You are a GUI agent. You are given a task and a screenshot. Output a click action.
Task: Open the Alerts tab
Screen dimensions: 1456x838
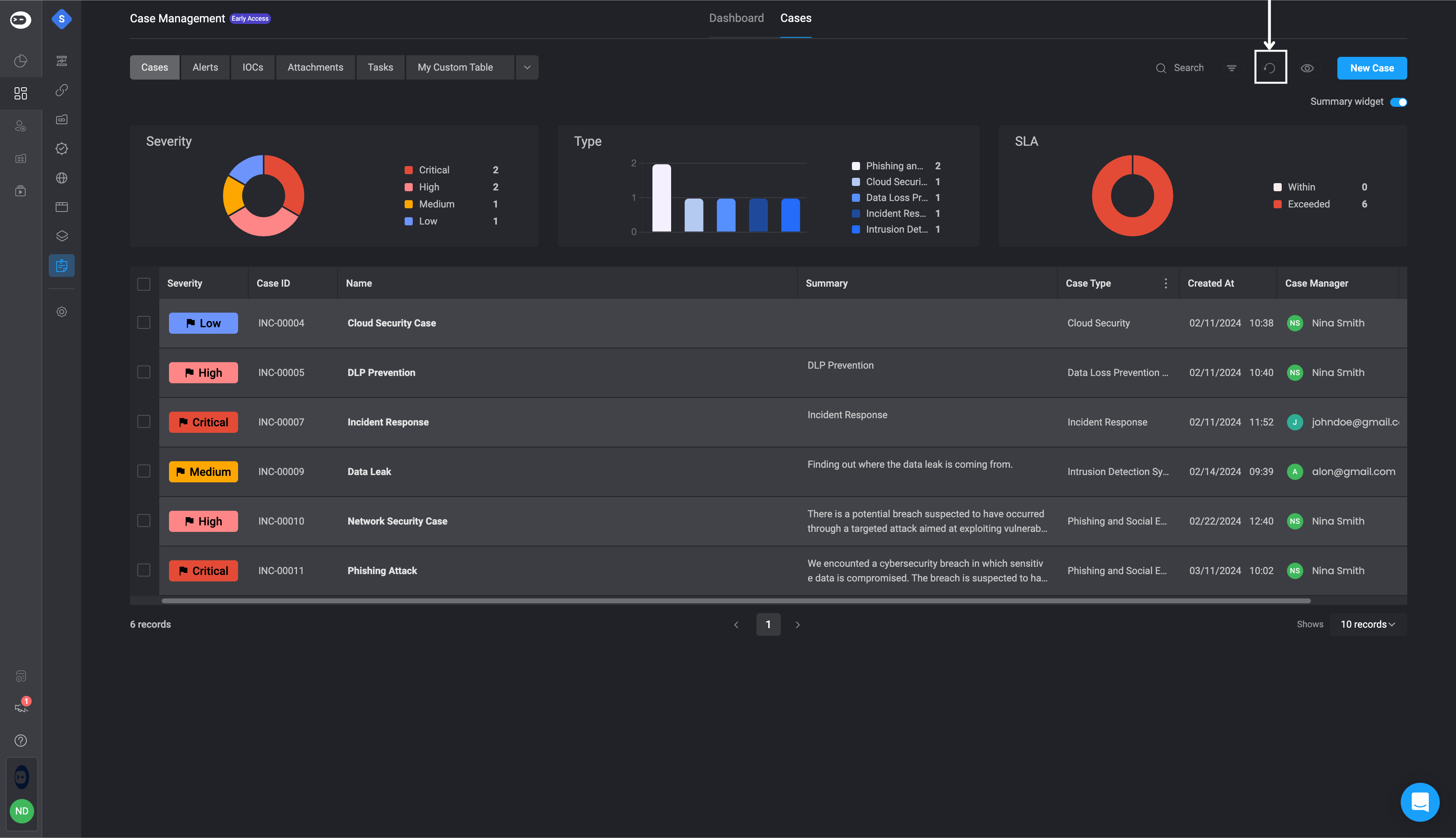(205, 67)
